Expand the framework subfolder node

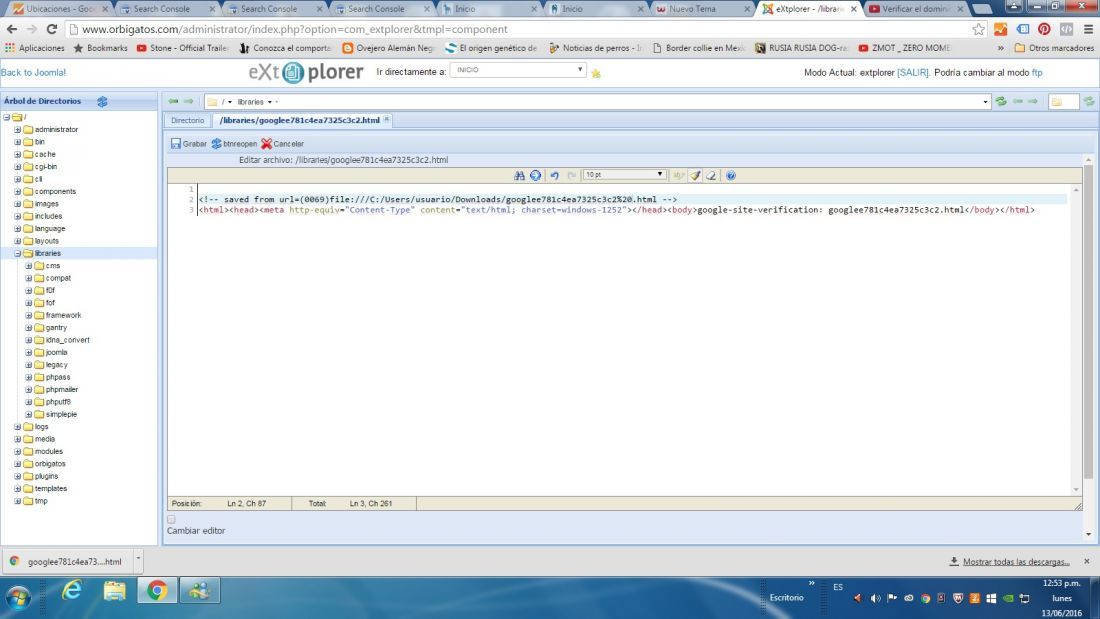click(x=29, y=315)
